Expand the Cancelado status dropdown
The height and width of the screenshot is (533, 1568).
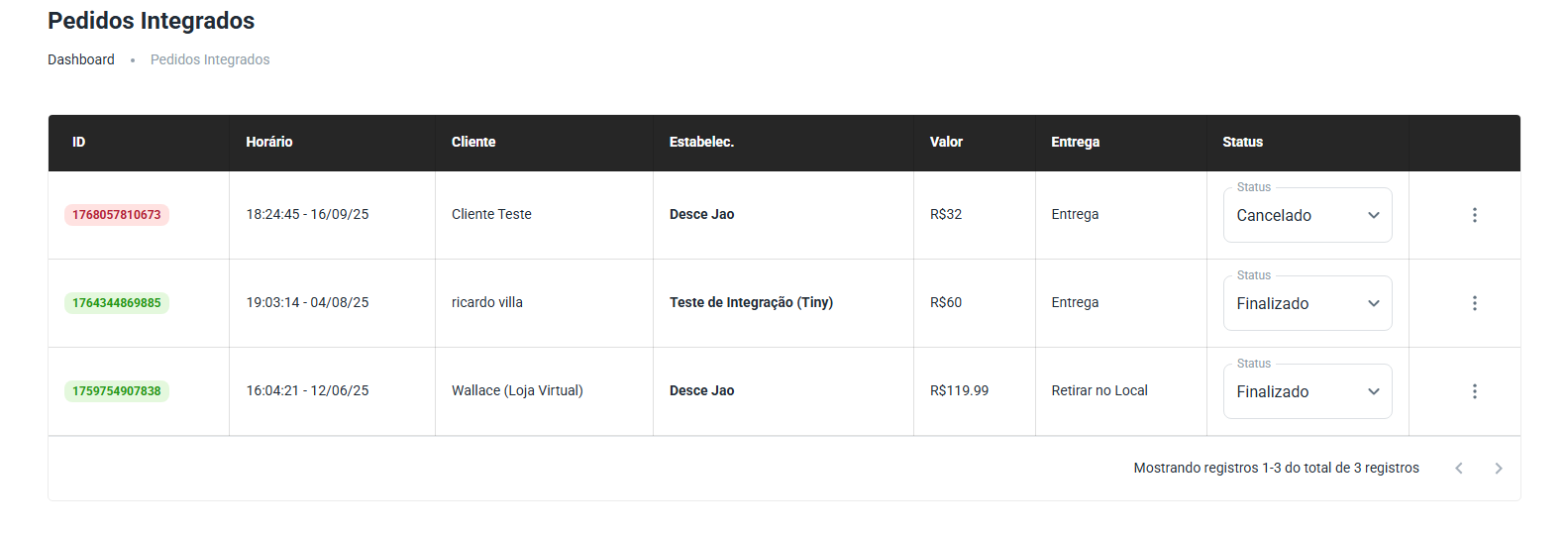[1307, 215]
